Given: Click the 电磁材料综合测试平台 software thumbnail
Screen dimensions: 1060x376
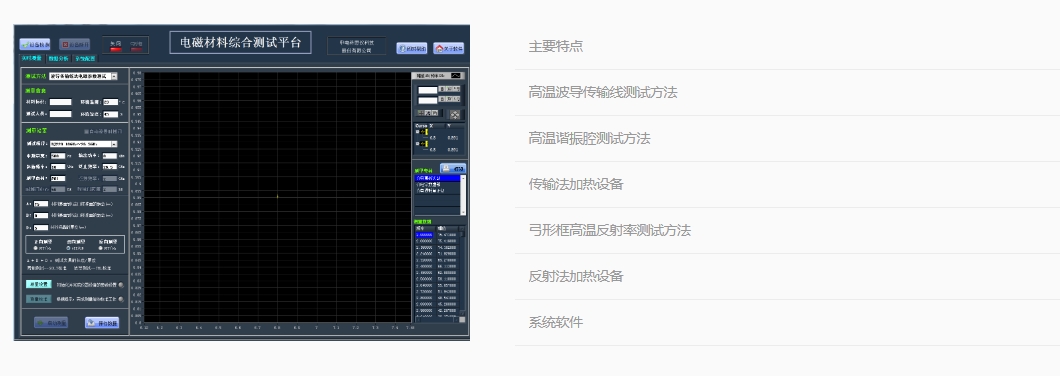Looking at the screenshot, I should [242, 183].
